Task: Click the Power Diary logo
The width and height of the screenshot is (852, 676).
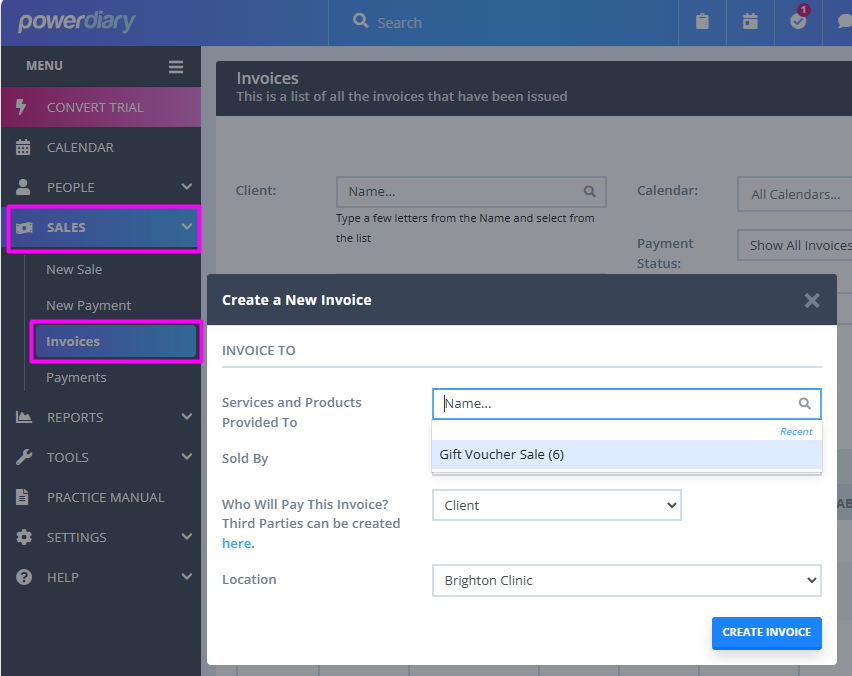Action: pos(77,22)
